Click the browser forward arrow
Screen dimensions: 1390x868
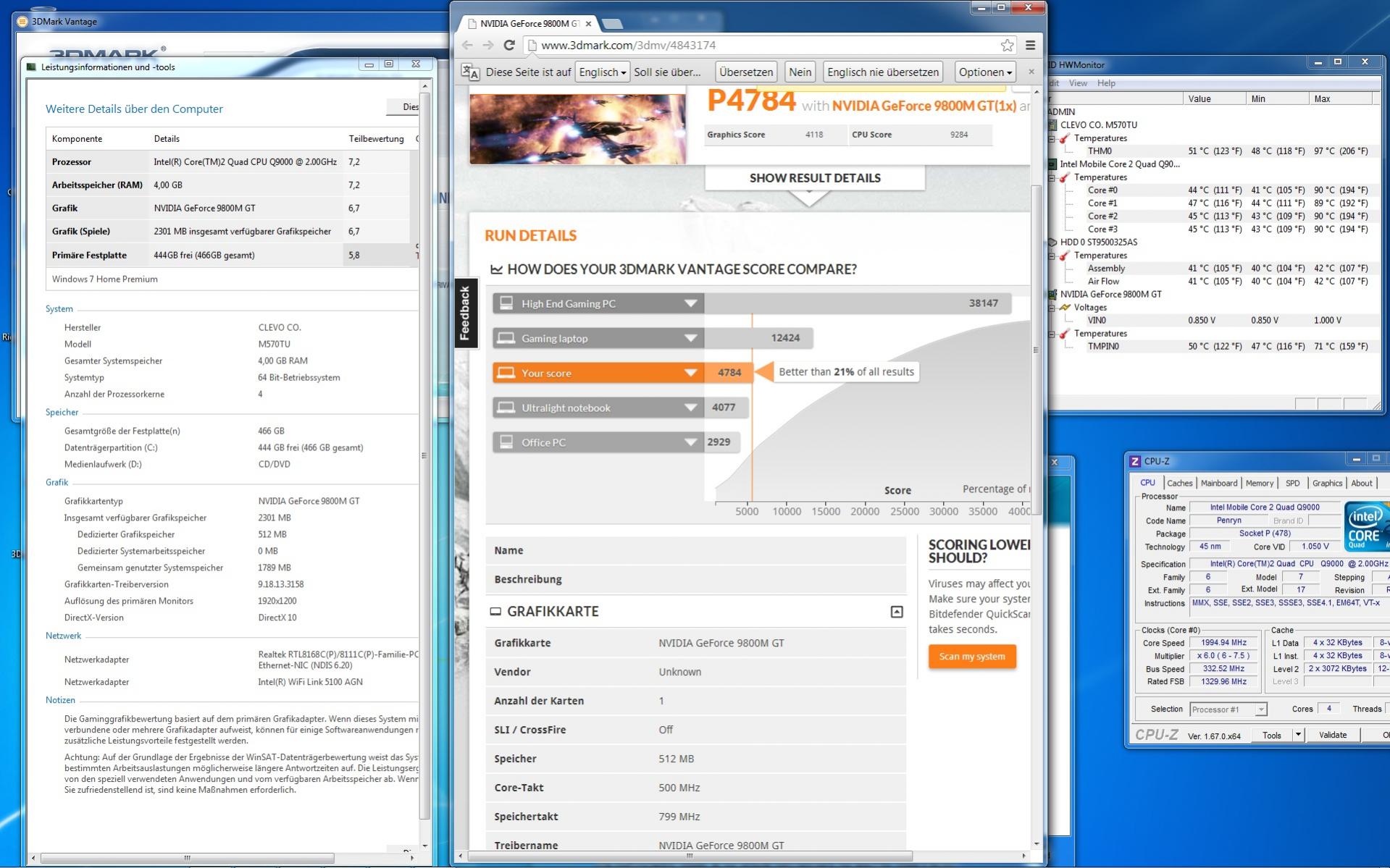pos(488,45)
